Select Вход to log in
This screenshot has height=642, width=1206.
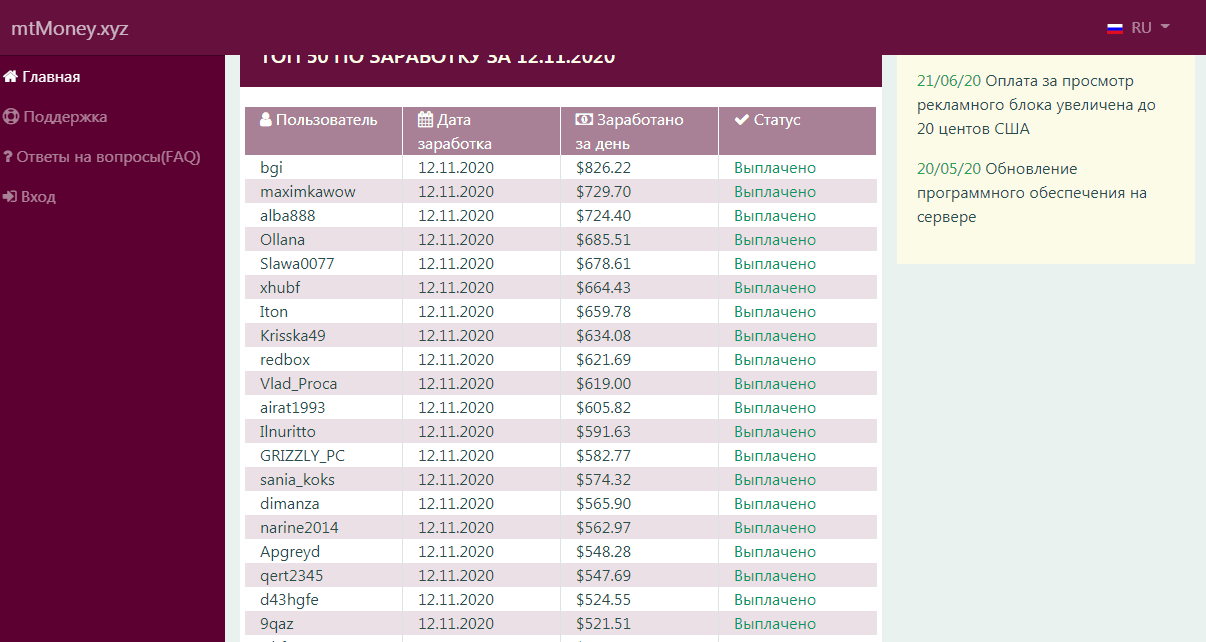[39, 197]
